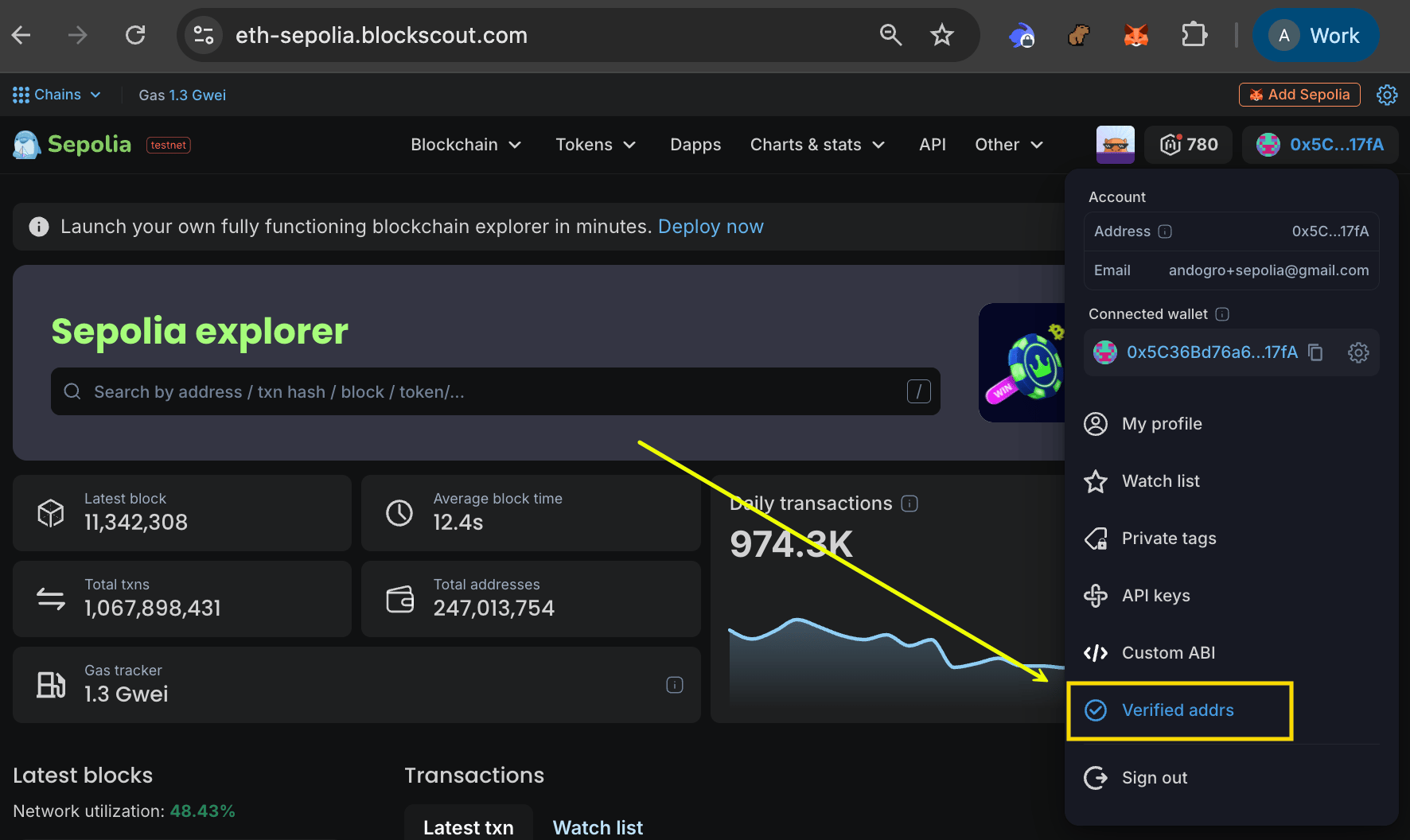Click the Total addresses 247,013,754 card
This screenshot has height=840, width=1410.
pyautogui.click(x=531, y=599)
